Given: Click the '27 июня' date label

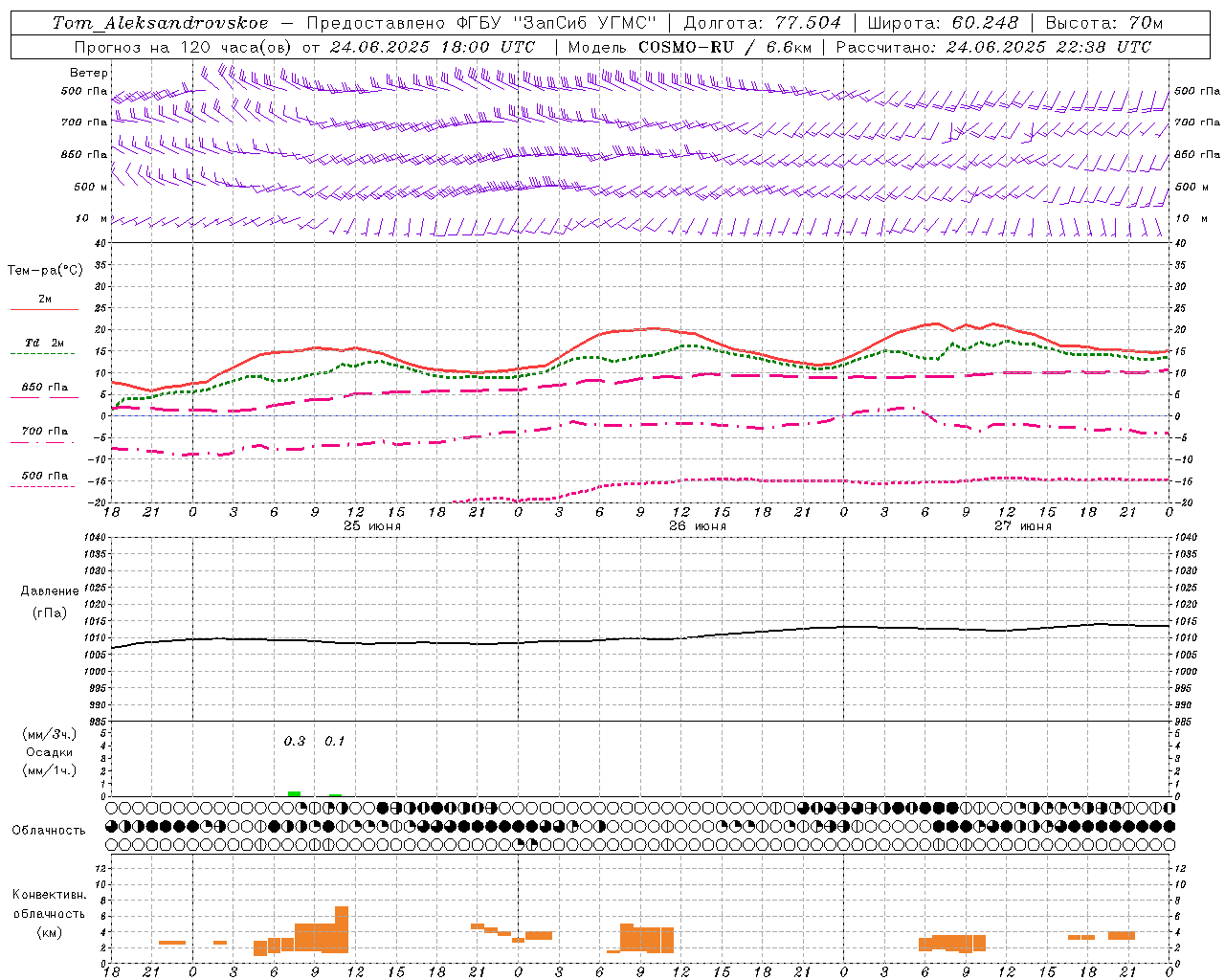Looking at the screenshot, I should [x=1022, y=526].
